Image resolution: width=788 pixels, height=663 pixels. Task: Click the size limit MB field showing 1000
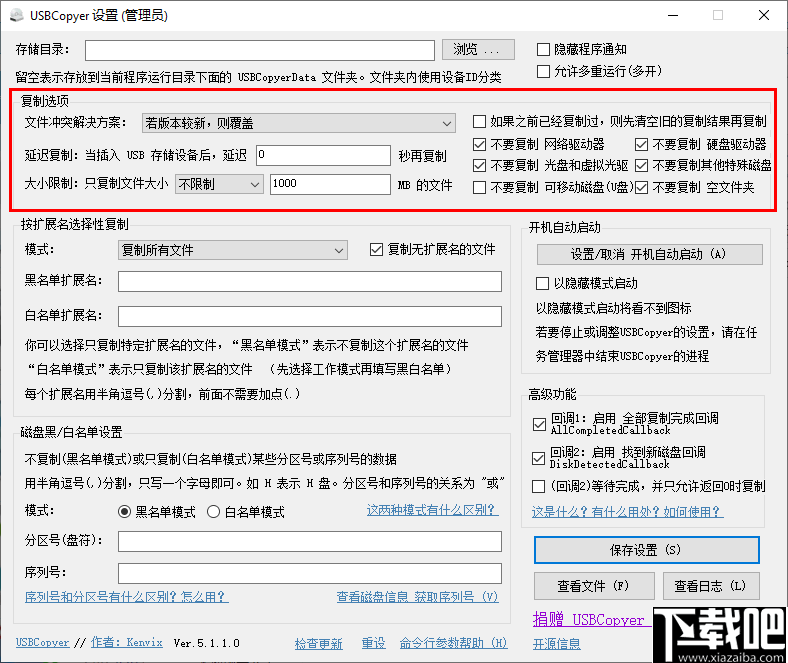(x=330, y=184)
